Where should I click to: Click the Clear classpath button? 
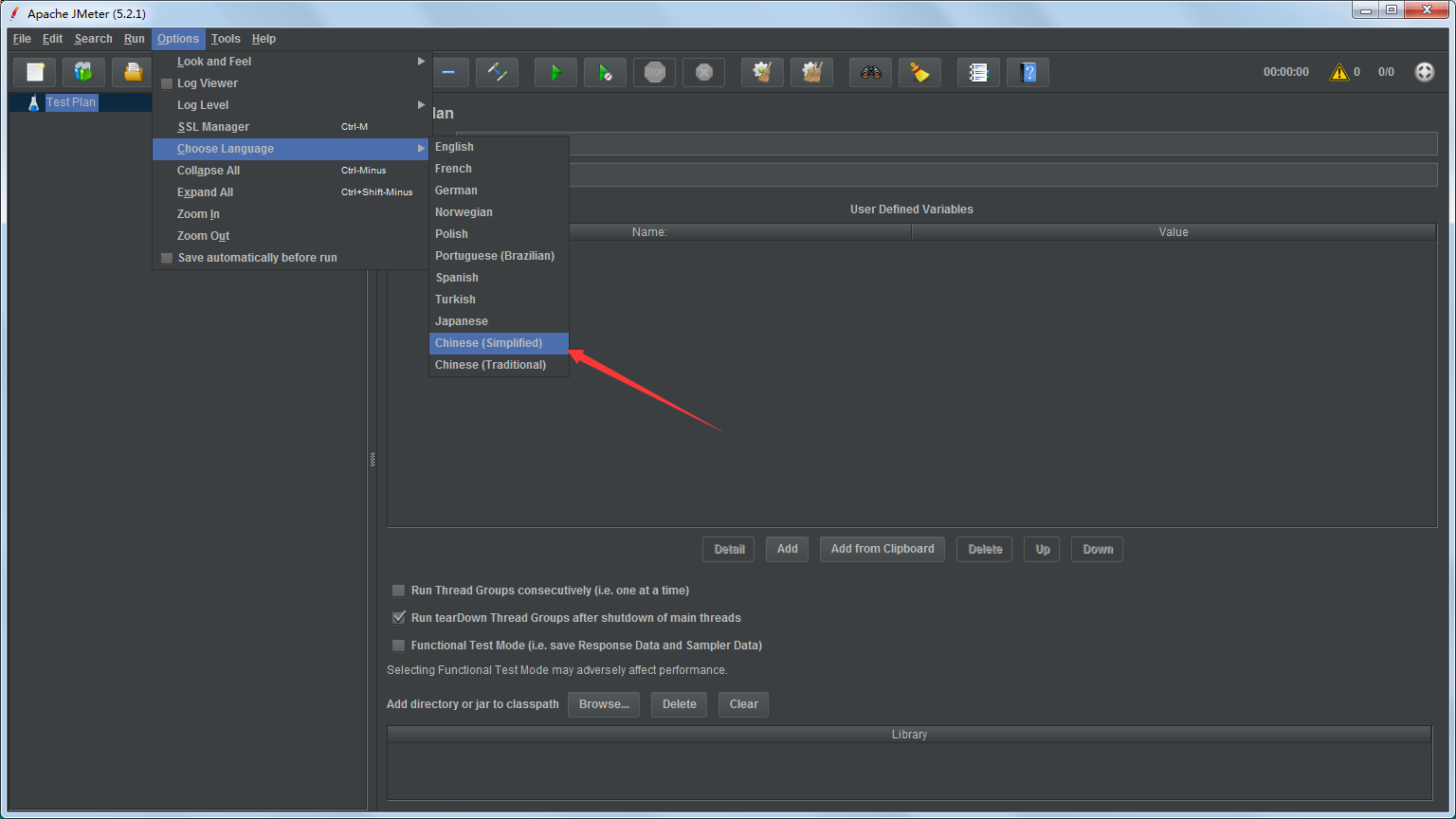743,704
